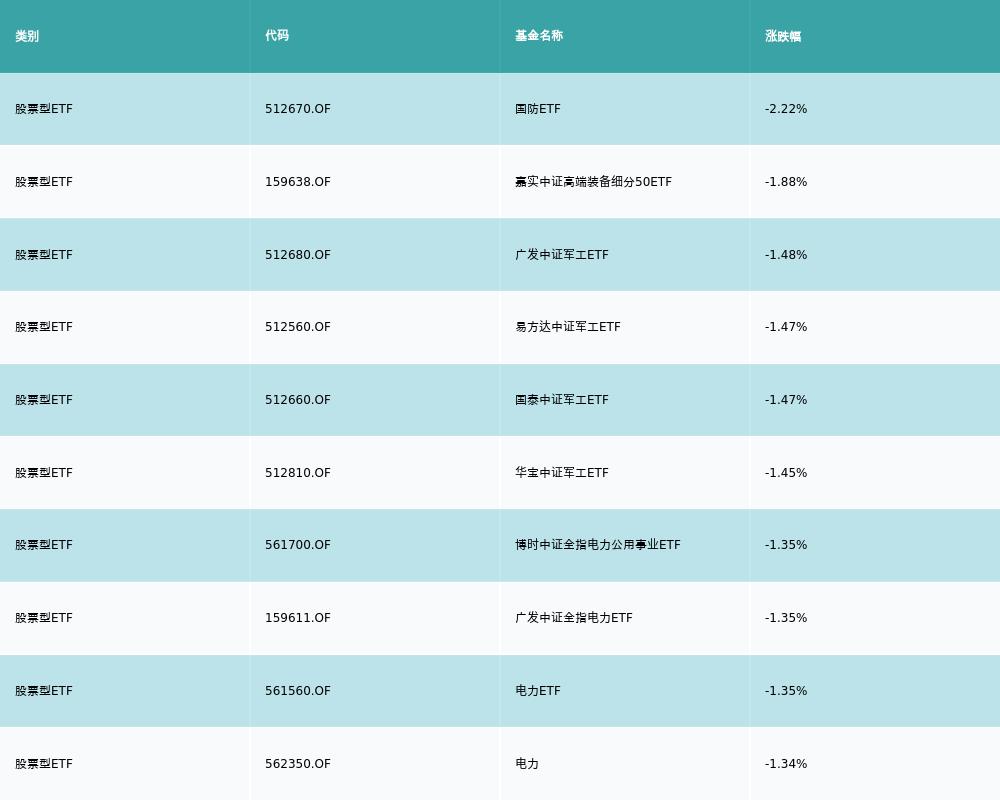The image size is (1000, 800).
Task: Click 股票型ETF in the 562350.OF row
Action: coord(44,764)
